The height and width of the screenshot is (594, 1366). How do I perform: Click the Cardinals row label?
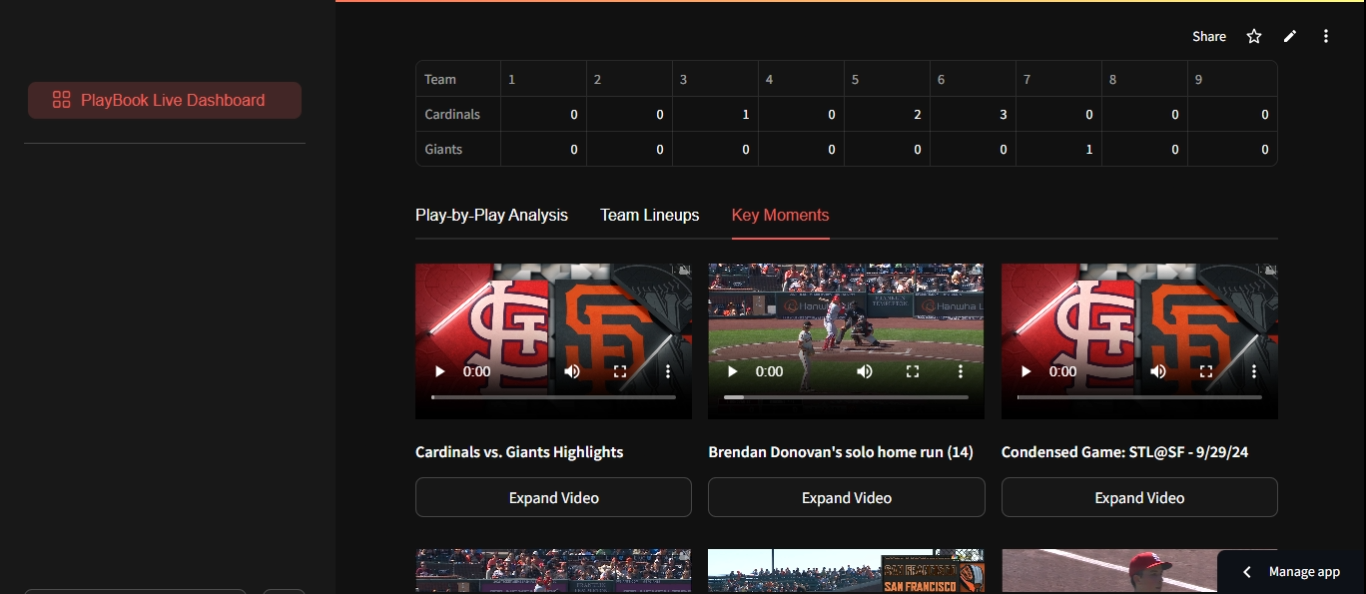click(458, 114)
